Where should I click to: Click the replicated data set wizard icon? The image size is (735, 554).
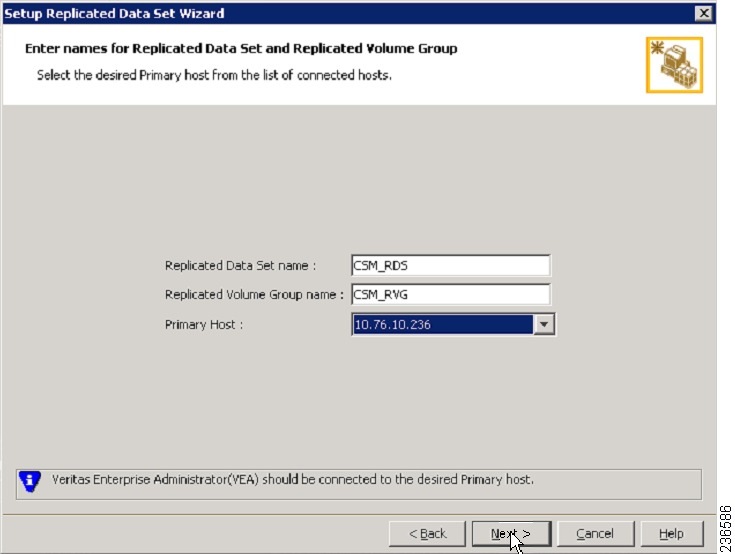click(x=674, y=65)
